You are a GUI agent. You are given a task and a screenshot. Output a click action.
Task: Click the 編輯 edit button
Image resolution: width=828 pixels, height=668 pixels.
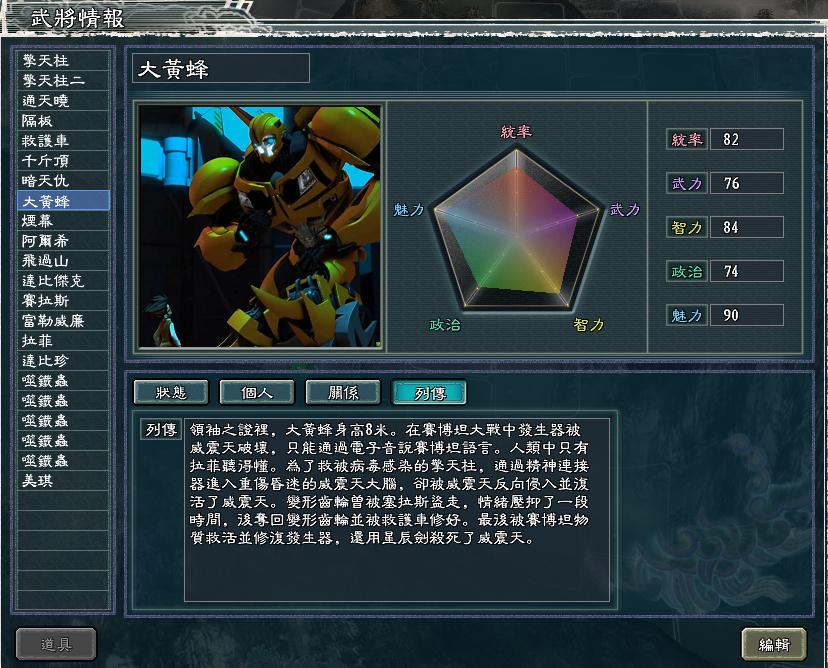pyautogui.click(x=774, y=644)
